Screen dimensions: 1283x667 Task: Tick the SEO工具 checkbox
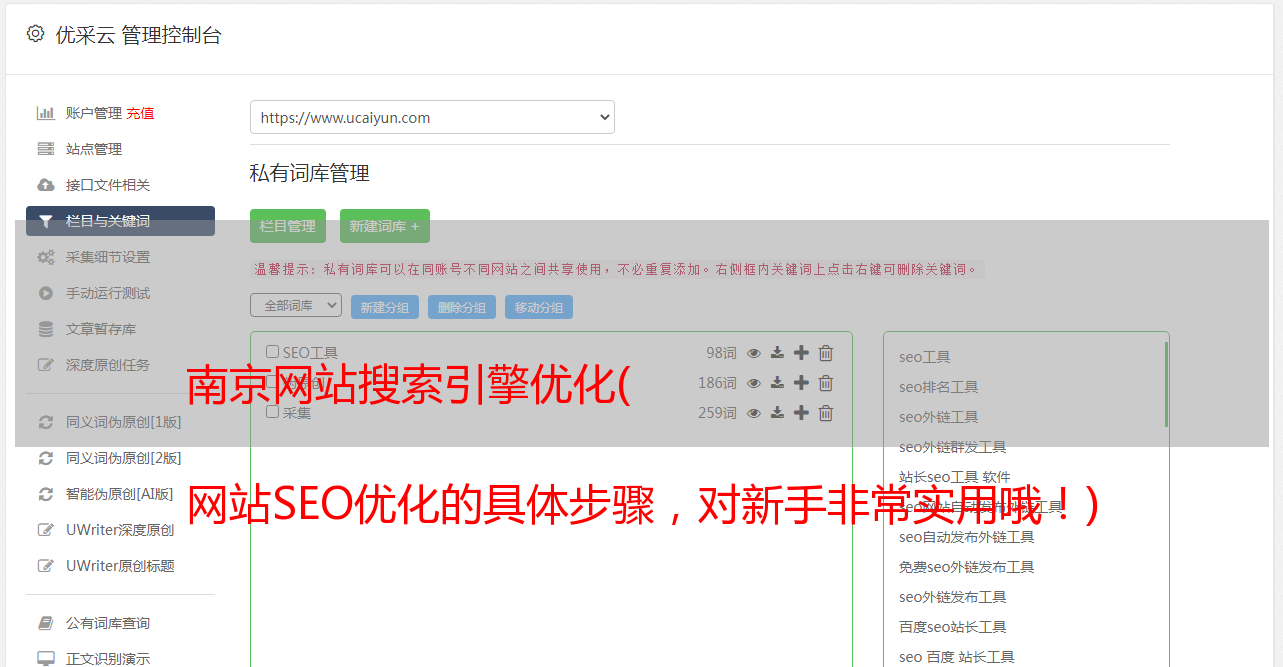click(x=272, y=352)
